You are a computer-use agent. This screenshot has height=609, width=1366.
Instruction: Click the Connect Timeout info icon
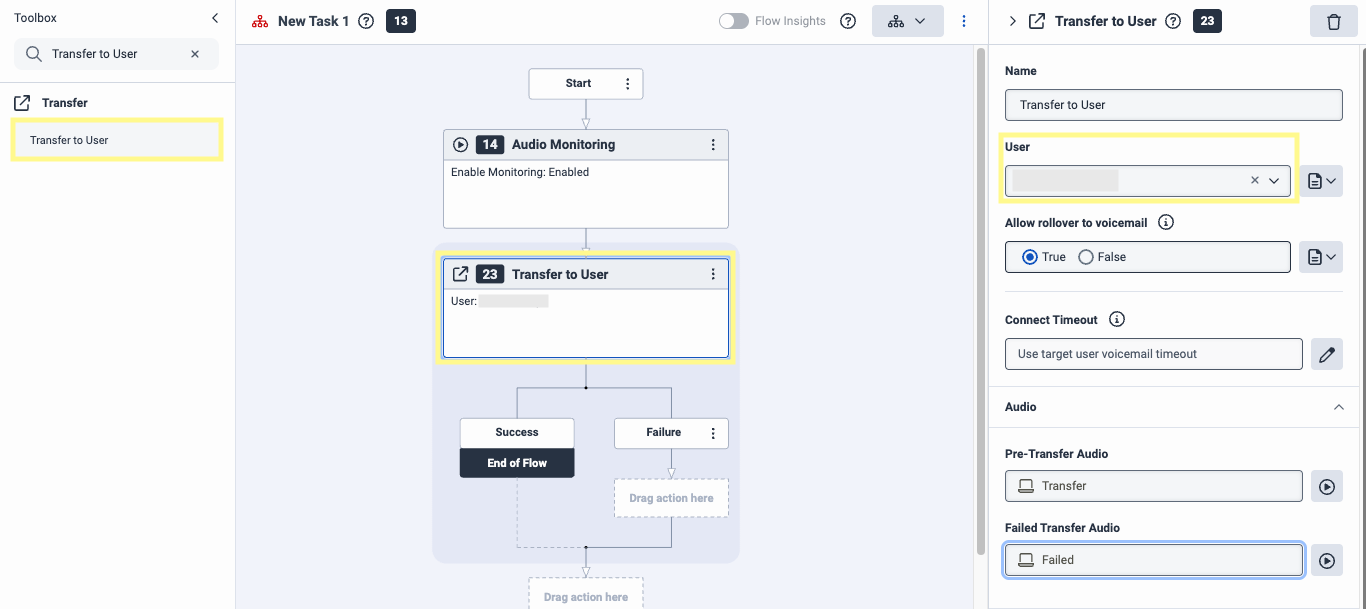pos(1117,320)
